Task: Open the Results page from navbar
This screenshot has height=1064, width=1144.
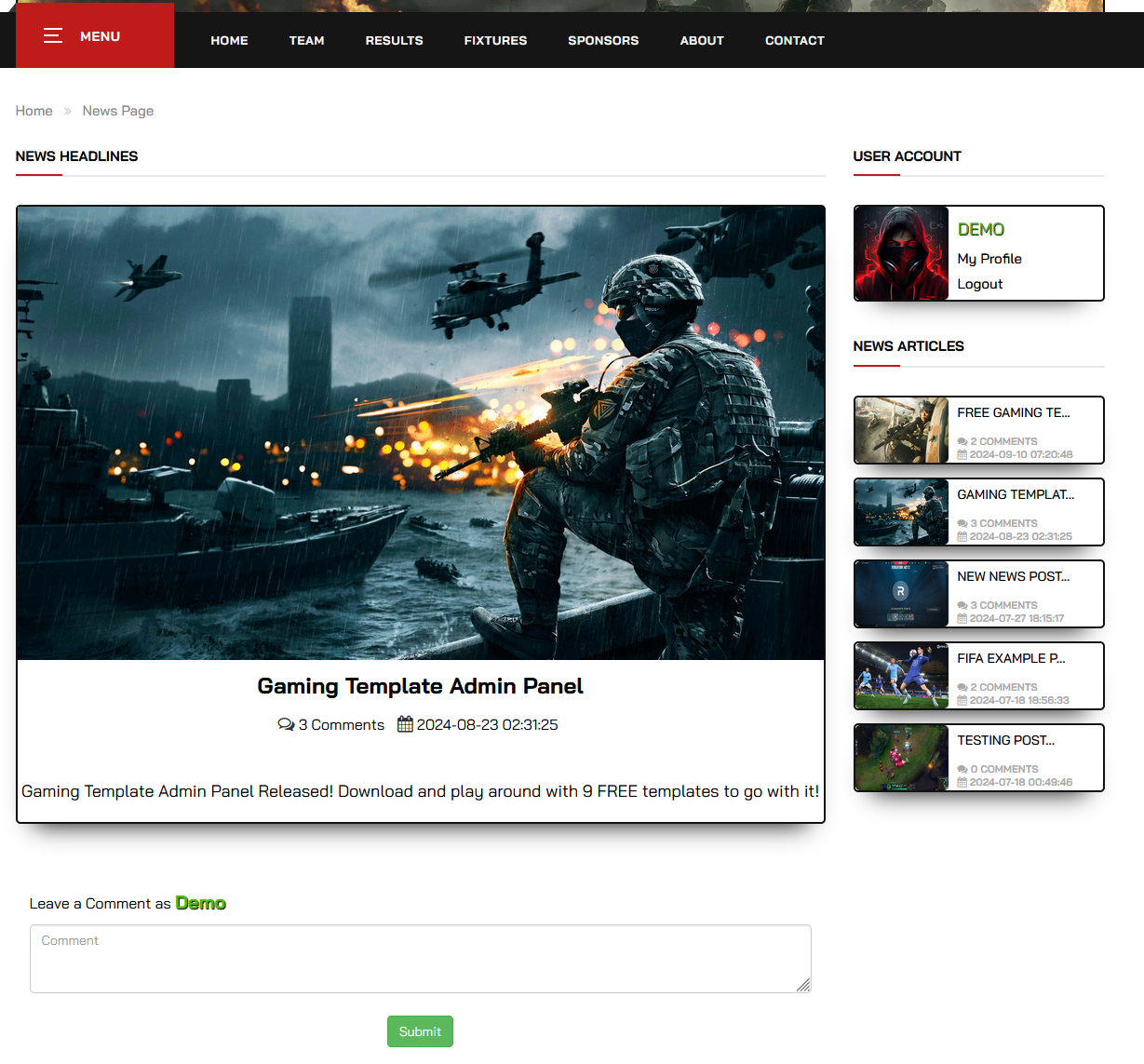Action: coord(394,41)
